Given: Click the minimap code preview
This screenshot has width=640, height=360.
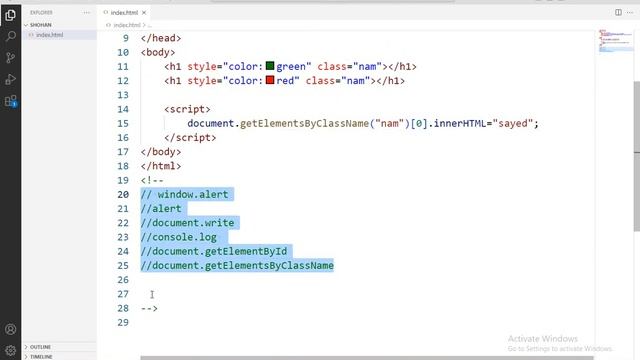Looking at the screenshot, I should pos(616,41).
